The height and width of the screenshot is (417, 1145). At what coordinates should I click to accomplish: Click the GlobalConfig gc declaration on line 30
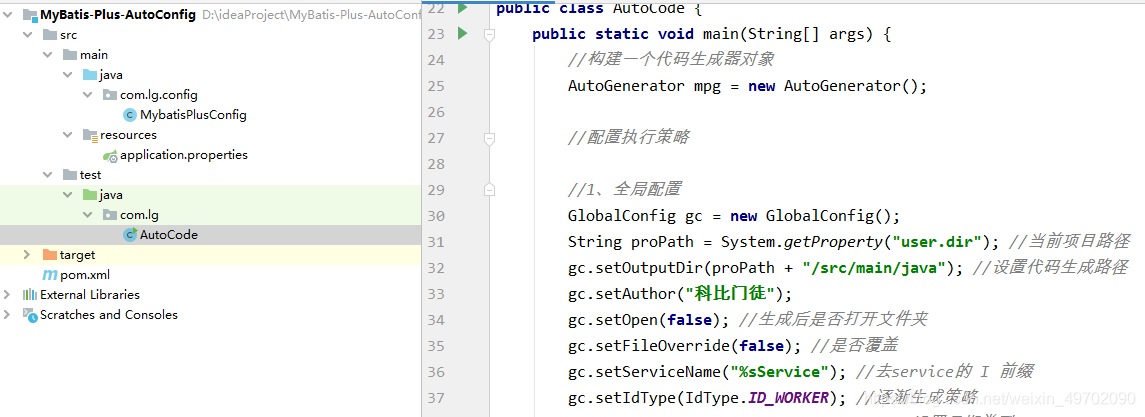[x=735, y=216]
